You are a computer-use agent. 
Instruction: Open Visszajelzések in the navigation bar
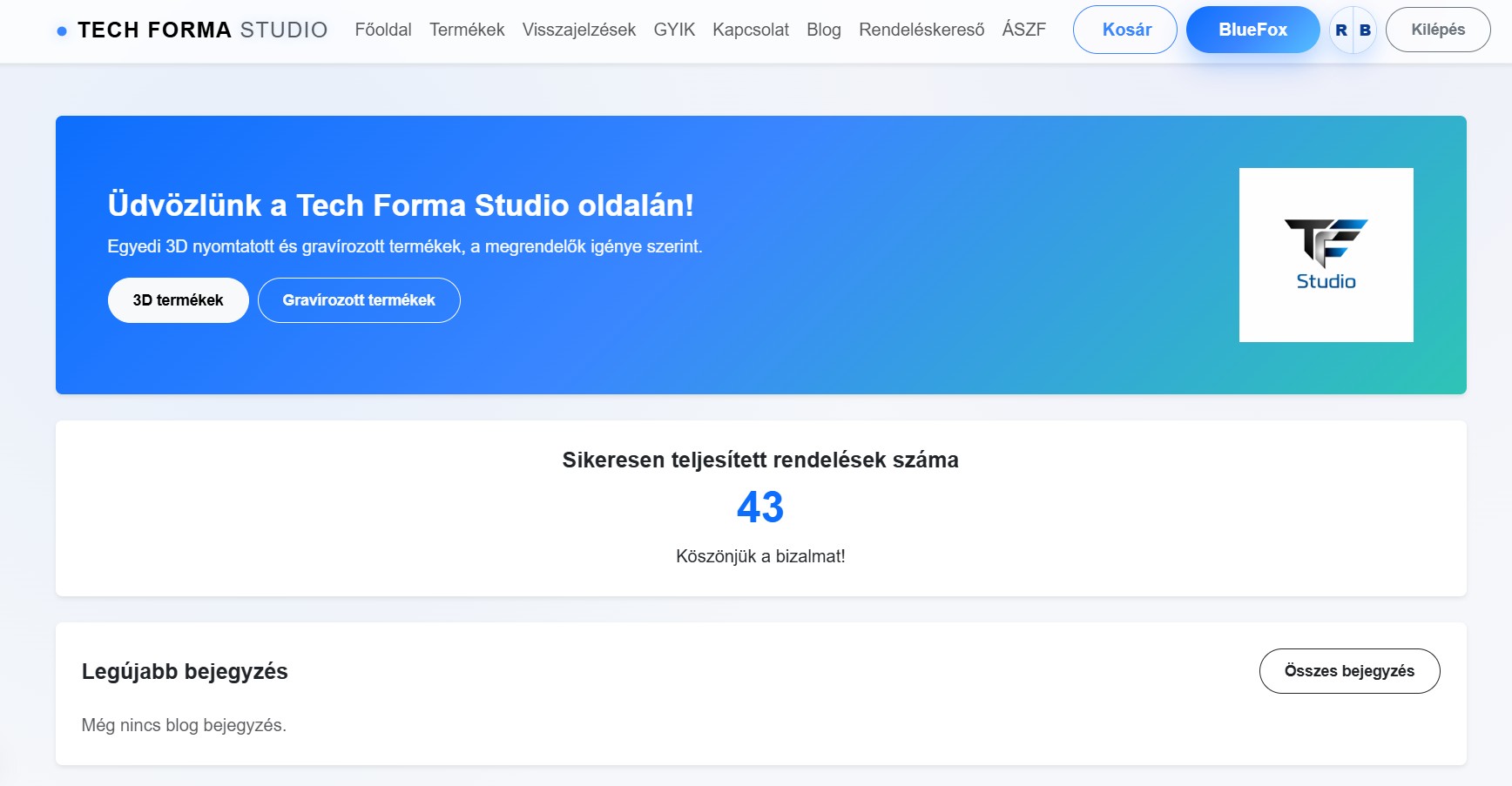click(579, 30)
